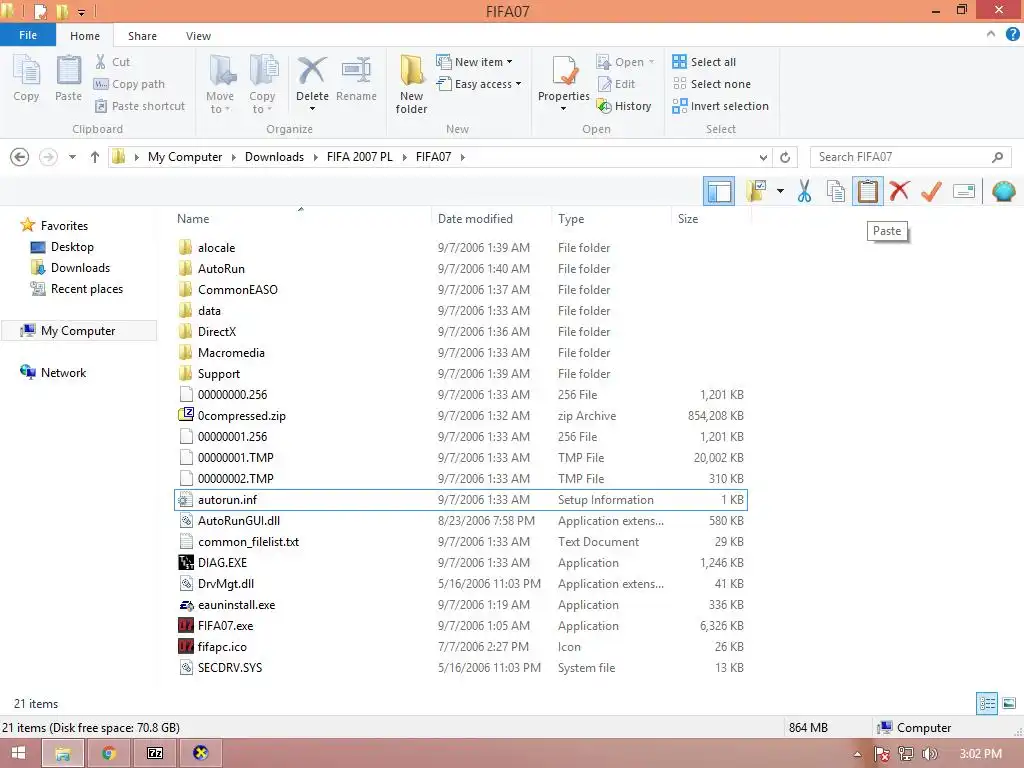Toggle the pane layout icon in secondary toolbar
Viewport: 1024px width, 768px height.
pyautogui.click(x=719, y=191)
